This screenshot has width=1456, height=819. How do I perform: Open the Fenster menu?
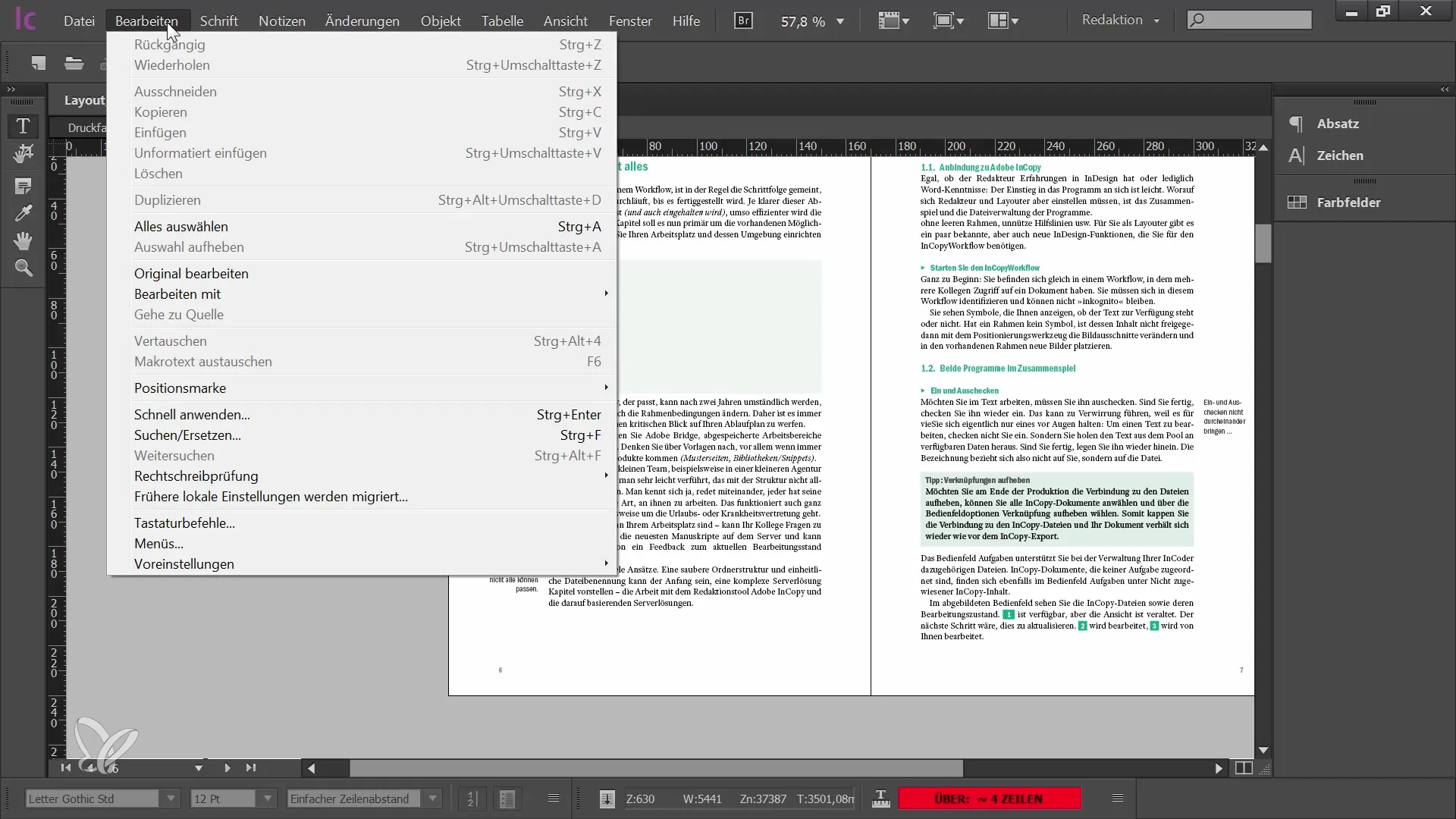pyautogui.click(x=630, y=20)
